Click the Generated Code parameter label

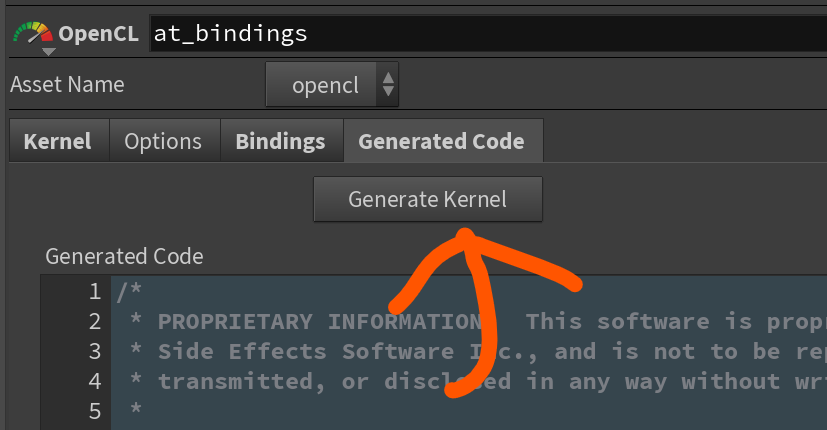(x=124, y=257)
